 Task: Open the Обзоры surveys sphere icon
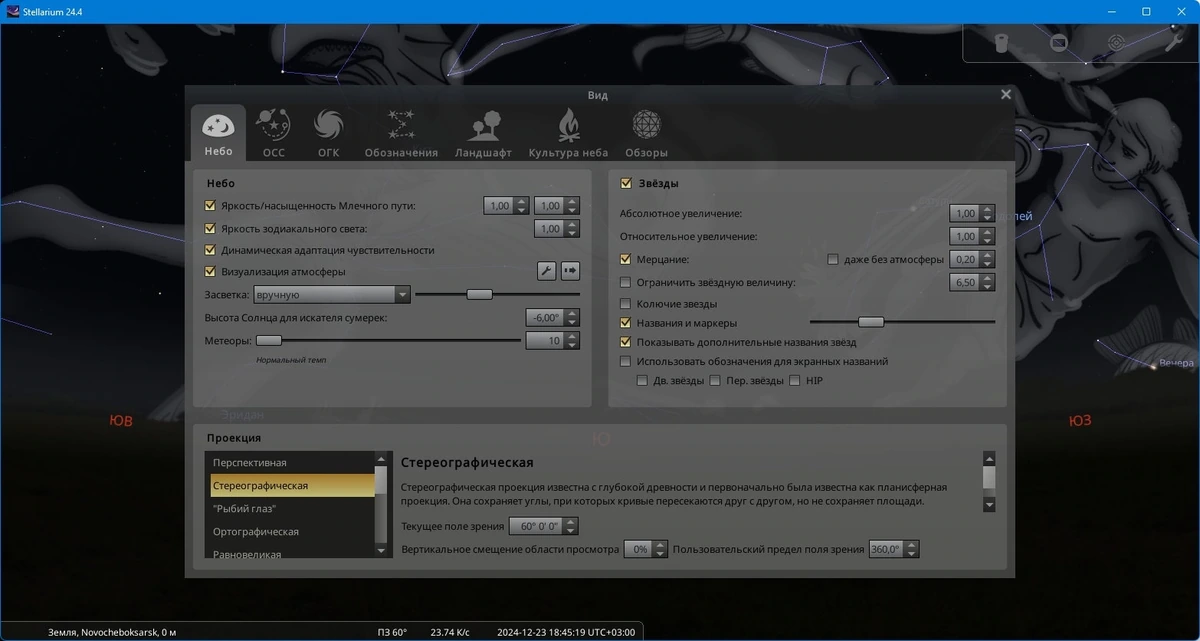[646, 133]
